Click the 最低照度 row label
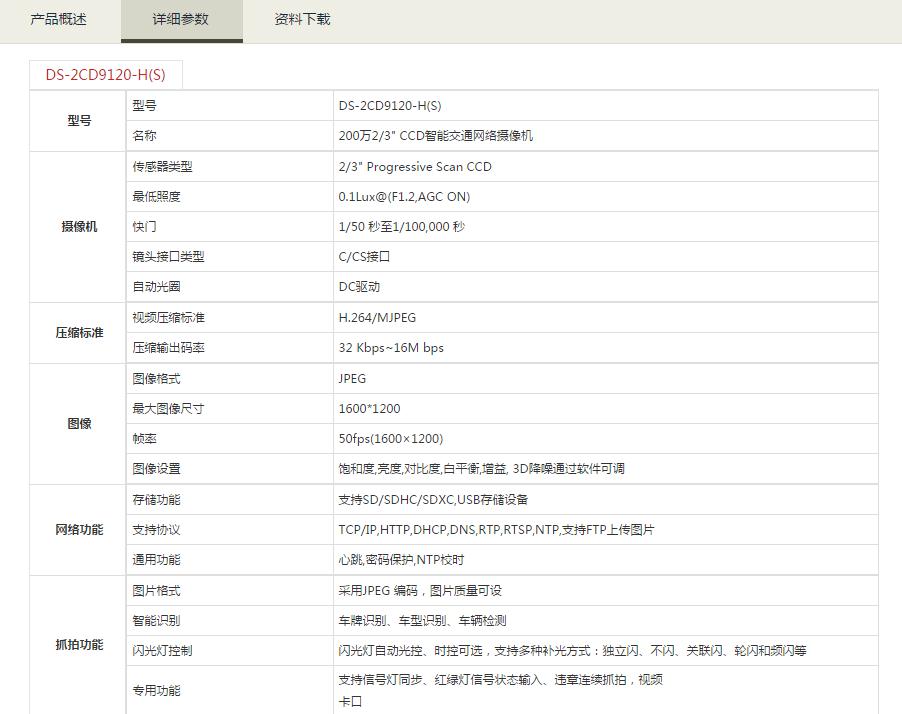Screen dimensions: 902x714 click(x=156, y=197)
